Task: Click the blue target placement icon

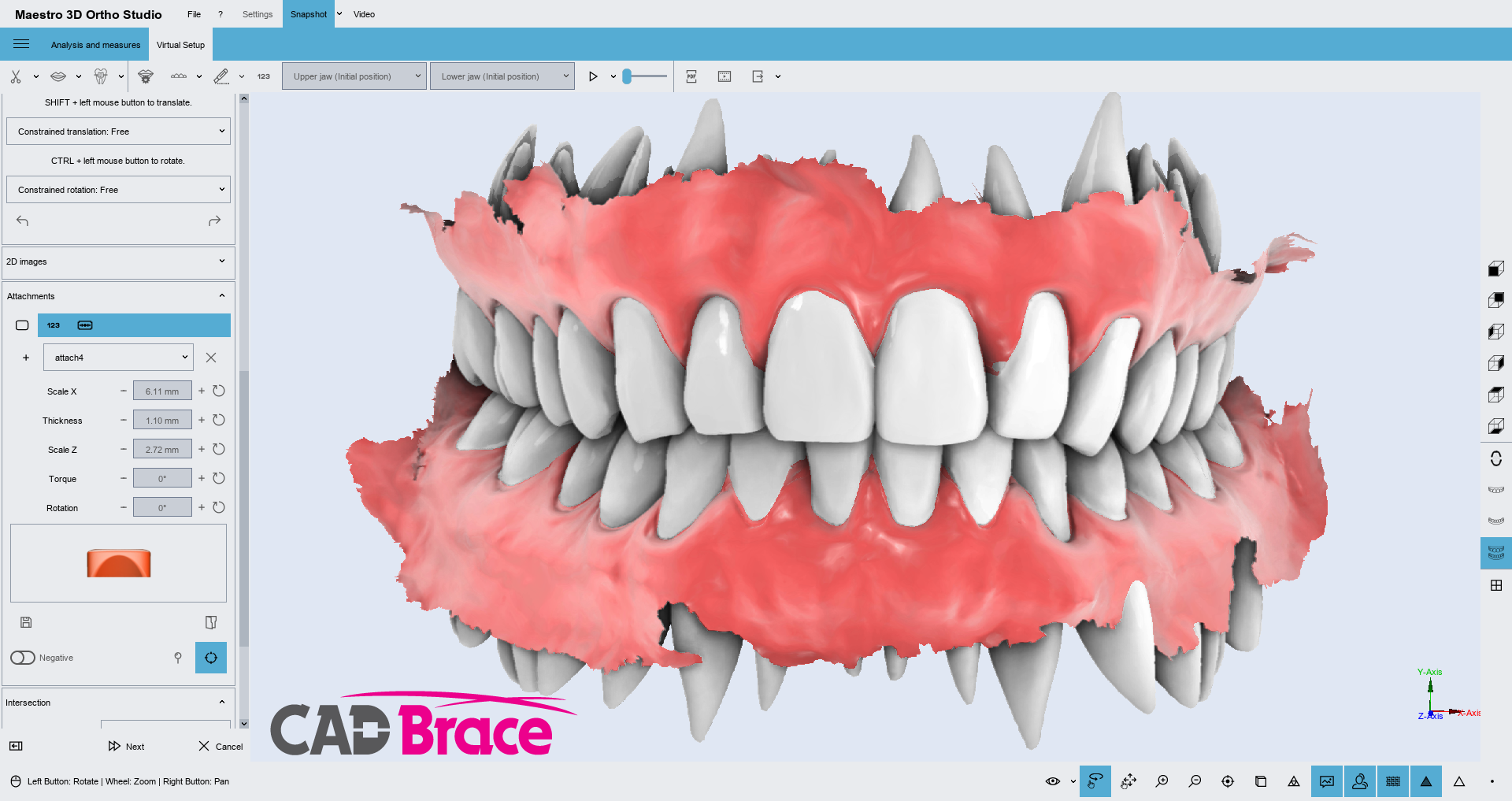Action: pos(211,658)
